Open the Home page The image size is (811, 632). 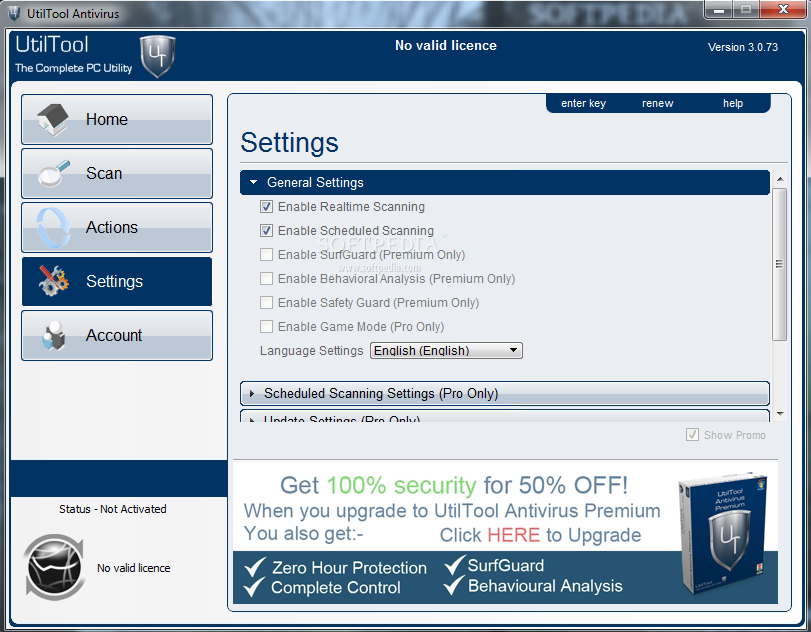[117, 119]
